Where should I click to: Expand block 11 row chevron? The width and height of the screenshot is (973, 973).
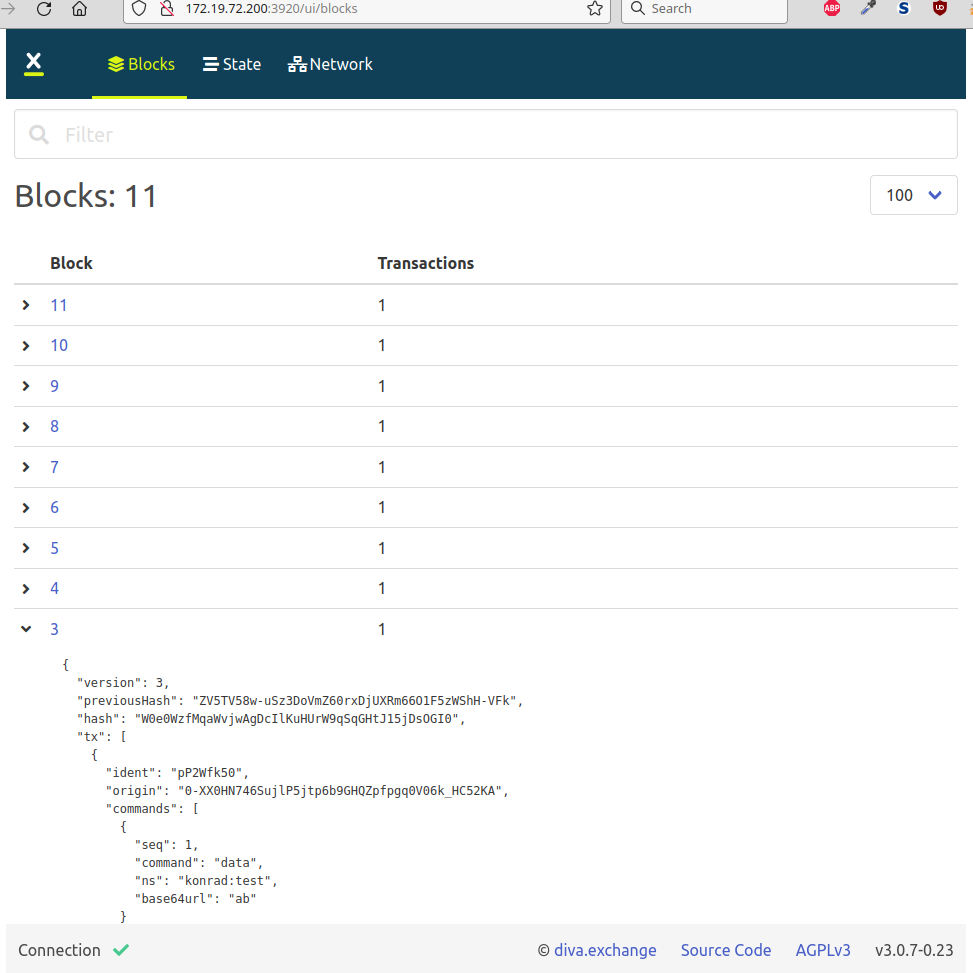26,305
